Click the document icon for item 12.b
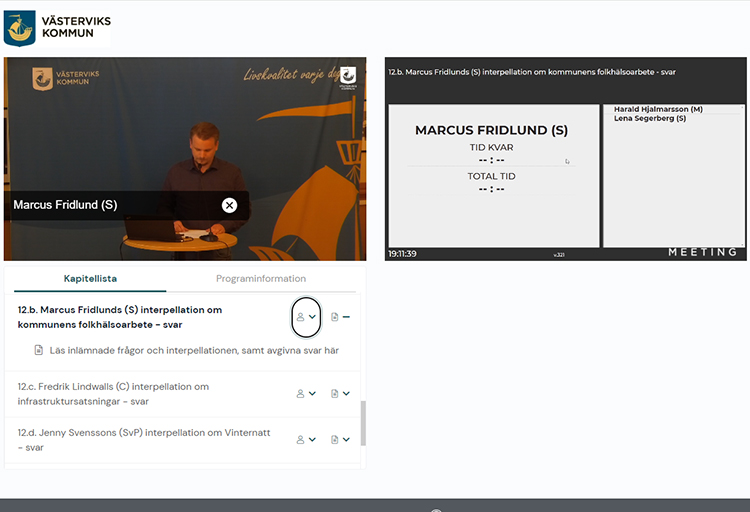750x512 pixels. 335,317
